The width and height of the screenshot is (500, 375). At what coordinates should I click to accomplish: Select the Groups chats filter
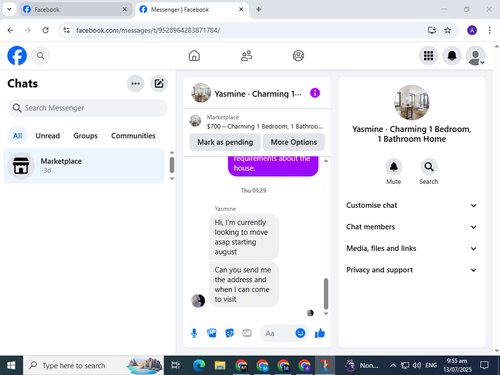coord(85,136)
